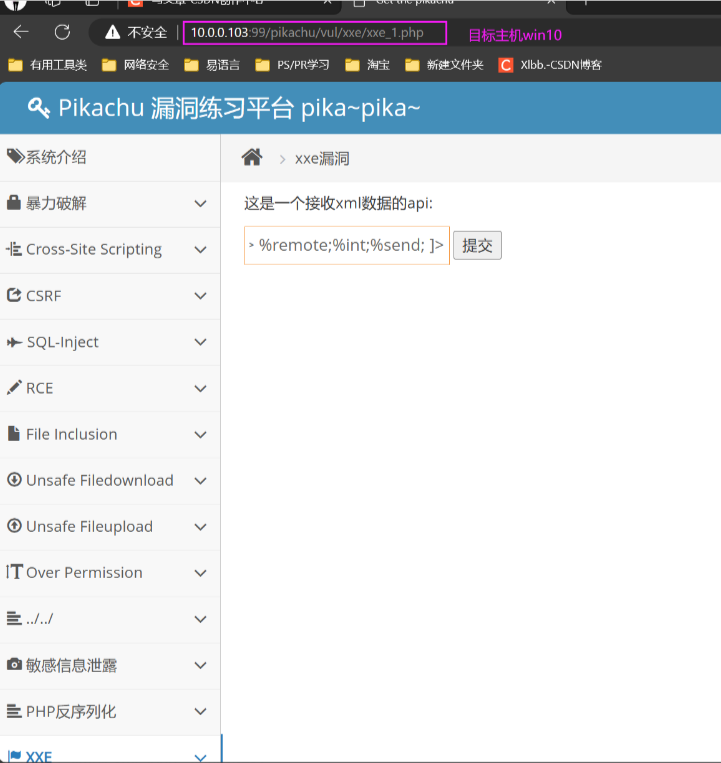Click the xxe漏洞 breadcrumb text
Viewport: 721px width, 763px height.
(x=322, y=159)
